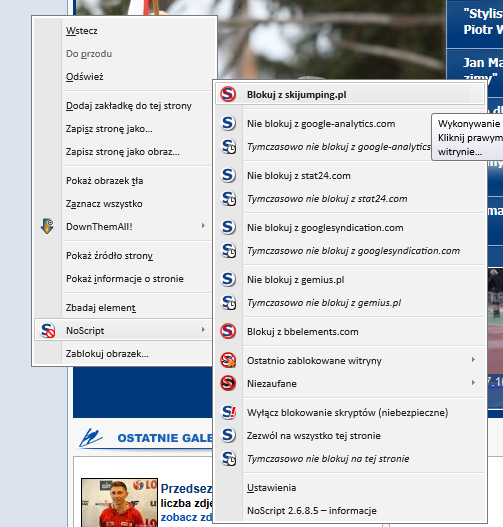Open the gallery thumbnail of man in red jersey
503x527 pixels.
pos(119,502)
